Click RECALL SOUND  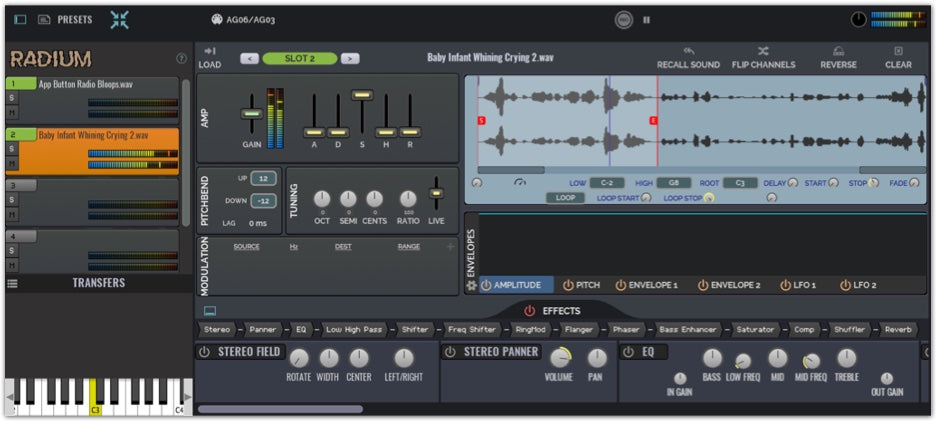coord(688,58)
